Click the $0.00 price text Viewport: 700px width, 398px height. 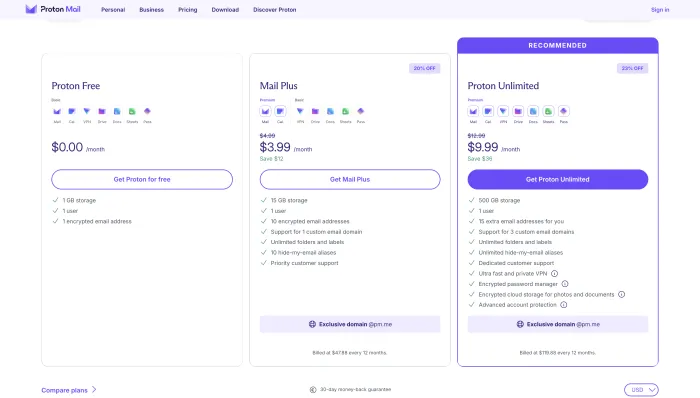[x=67, y=147]
